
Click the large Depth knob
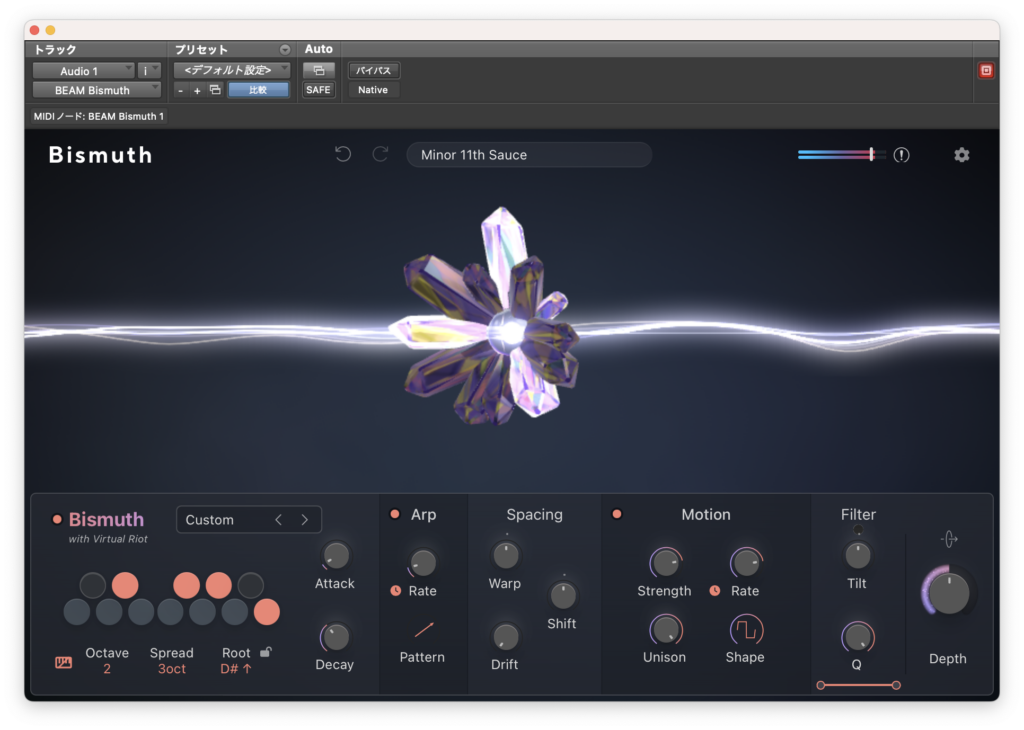click(948, 593)
